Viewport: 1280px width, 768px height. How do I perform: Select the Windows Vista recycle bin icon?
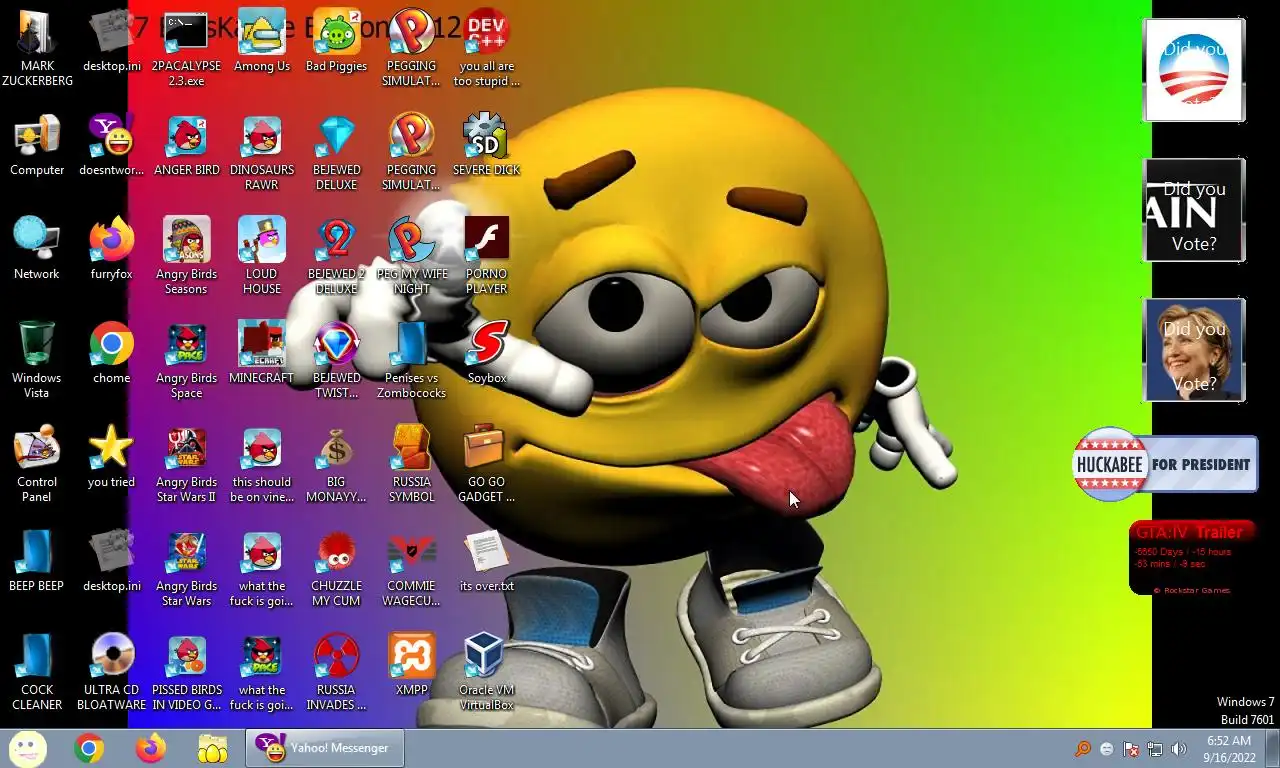37,359
